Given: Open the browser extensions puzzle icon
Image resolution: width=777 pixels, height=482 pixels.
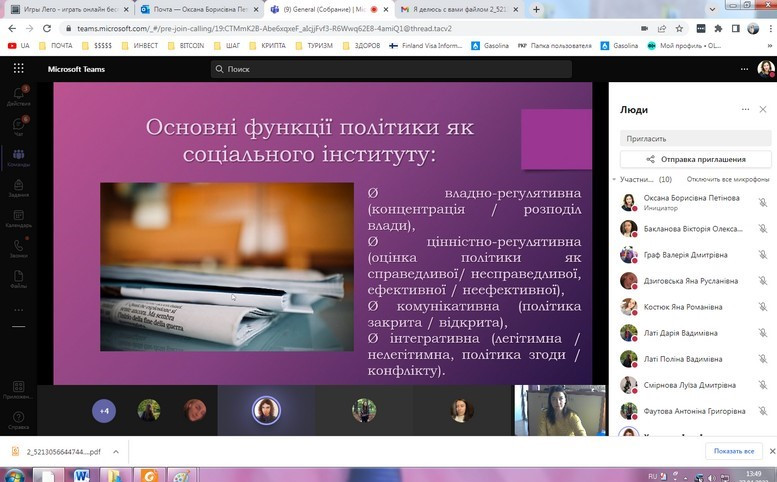Looking at the screenshot, I should [718, 29].
